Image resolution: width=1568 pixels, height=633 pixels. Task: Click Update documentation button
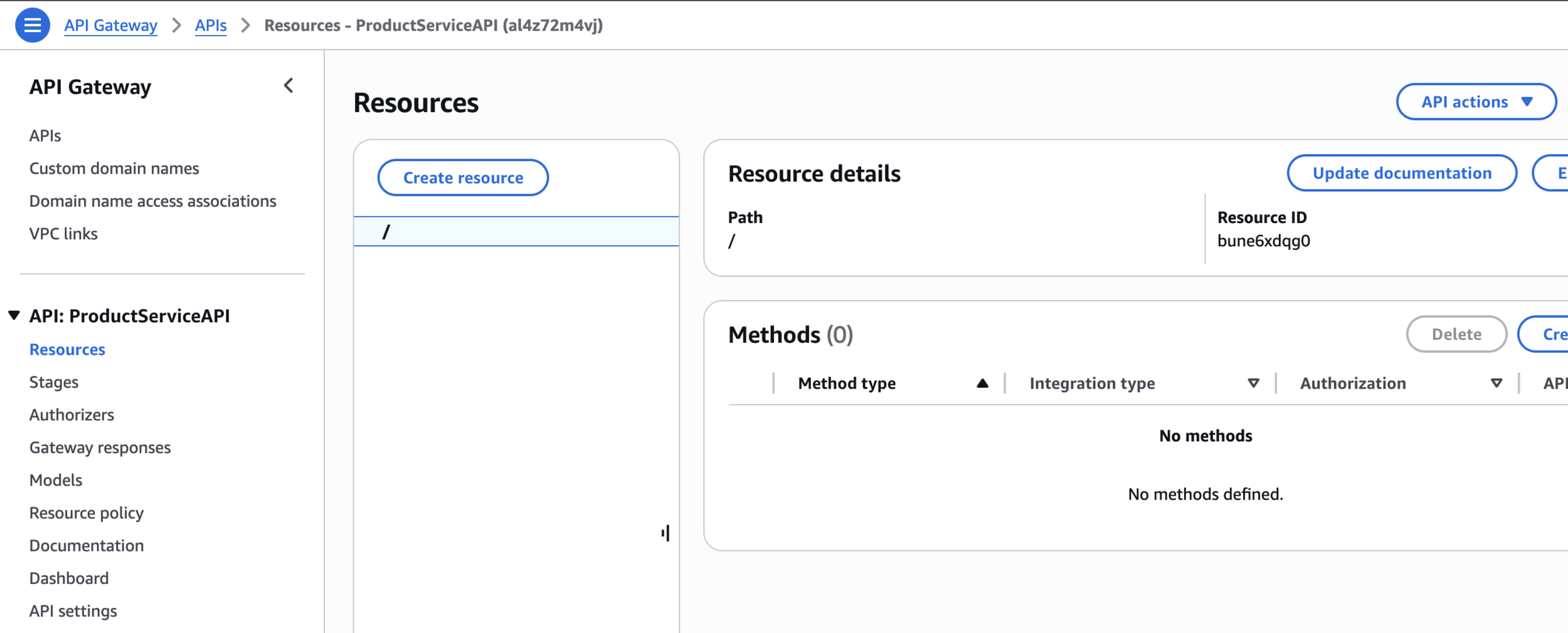(x=1402, y=173)
